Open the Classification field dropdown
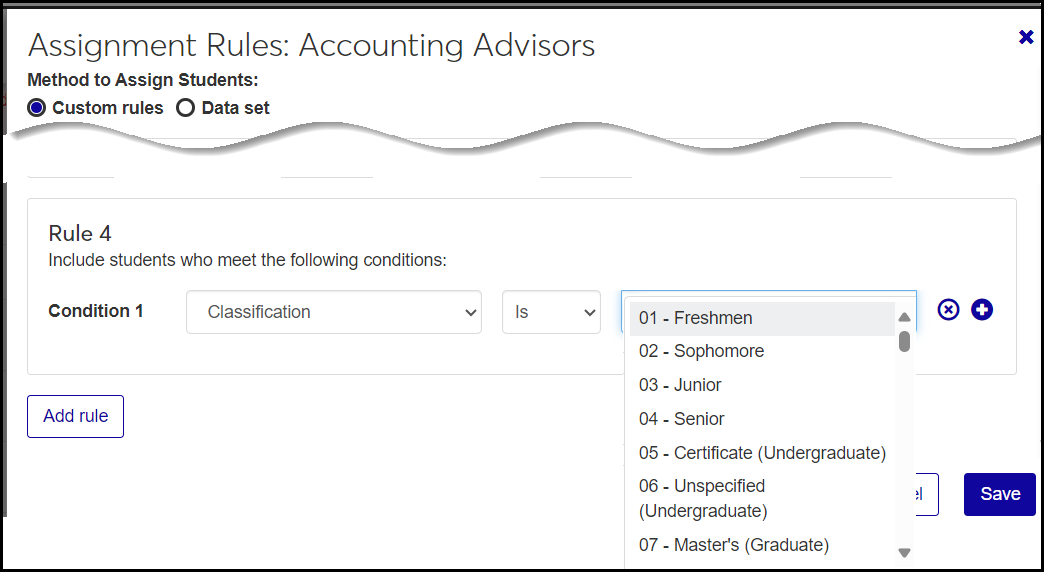The image size is (1044, 572). point(333,312)
